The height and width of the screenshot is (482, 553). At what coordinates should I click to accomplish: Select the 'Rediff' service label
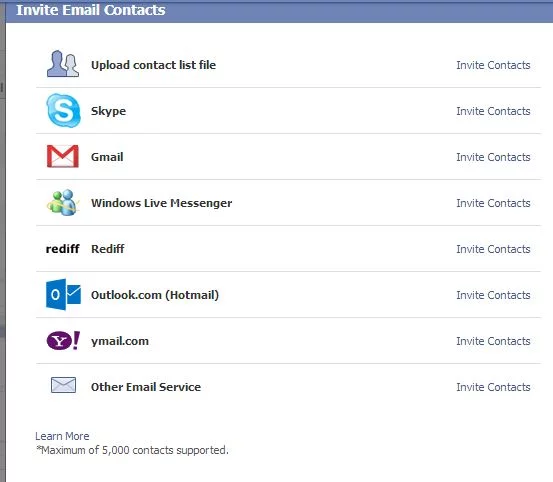point(108,249)
